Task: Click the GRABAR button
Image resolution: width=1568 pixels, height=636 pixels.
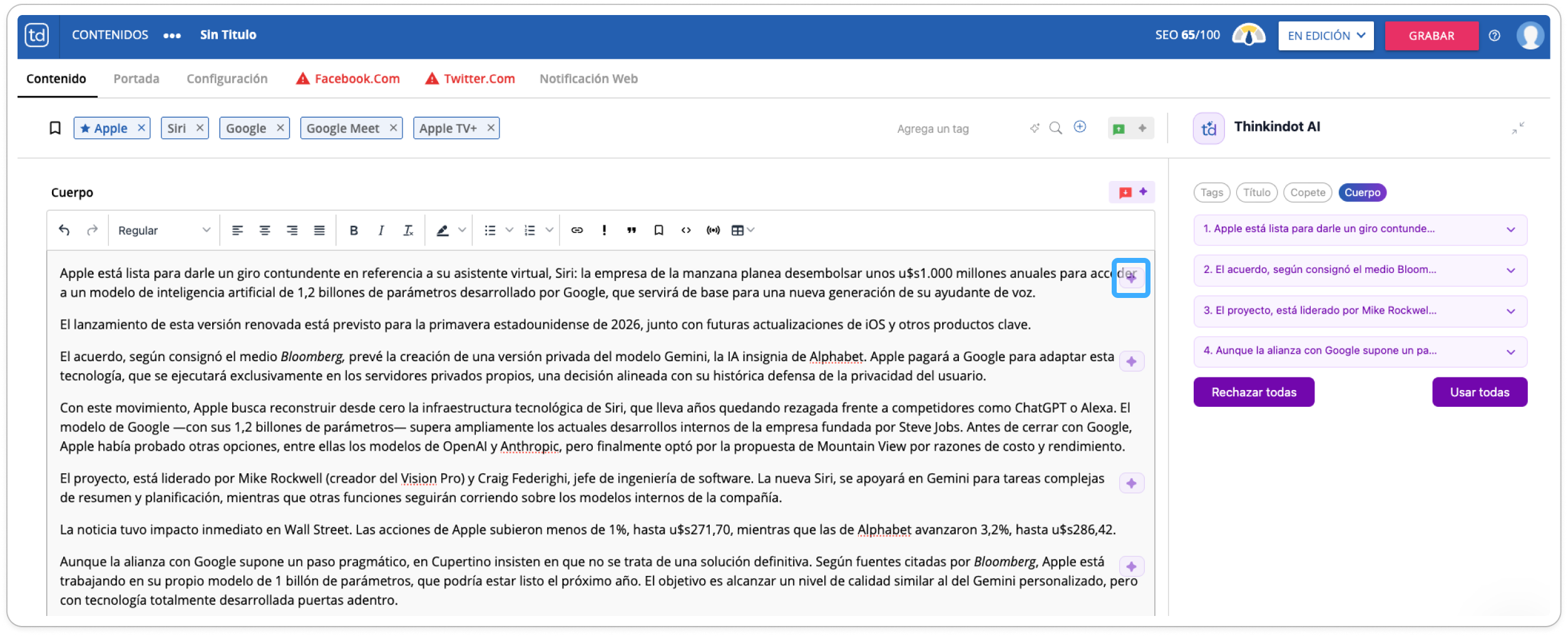Action: click(x=1432, y=36)
